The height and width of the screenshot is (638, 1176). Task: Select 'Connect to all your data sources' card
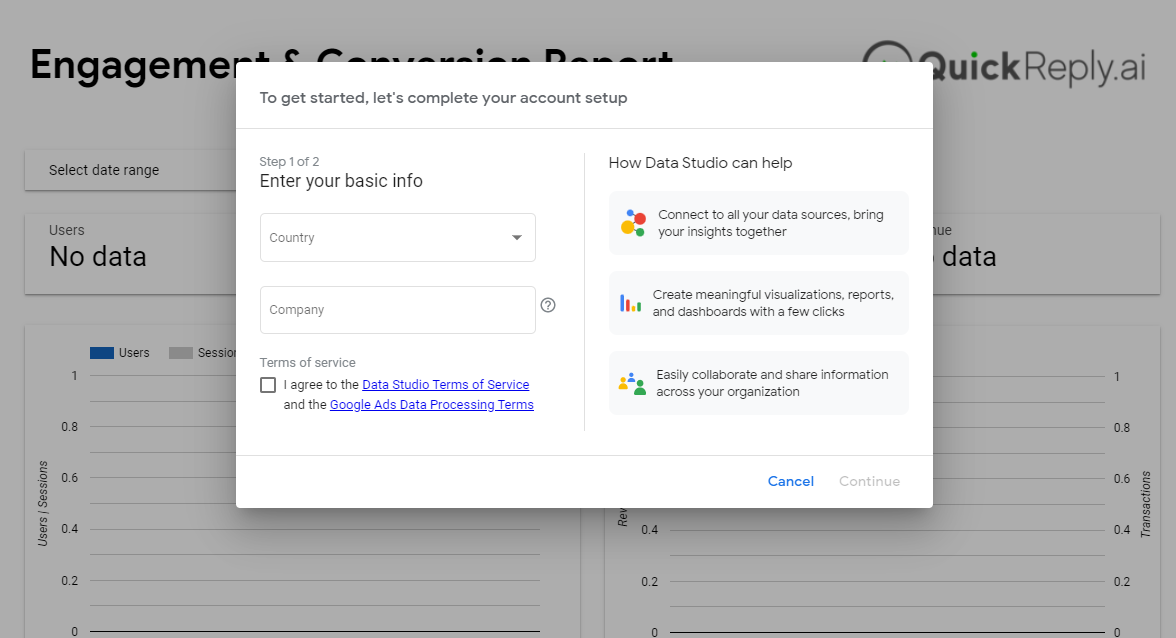point(758,223)
